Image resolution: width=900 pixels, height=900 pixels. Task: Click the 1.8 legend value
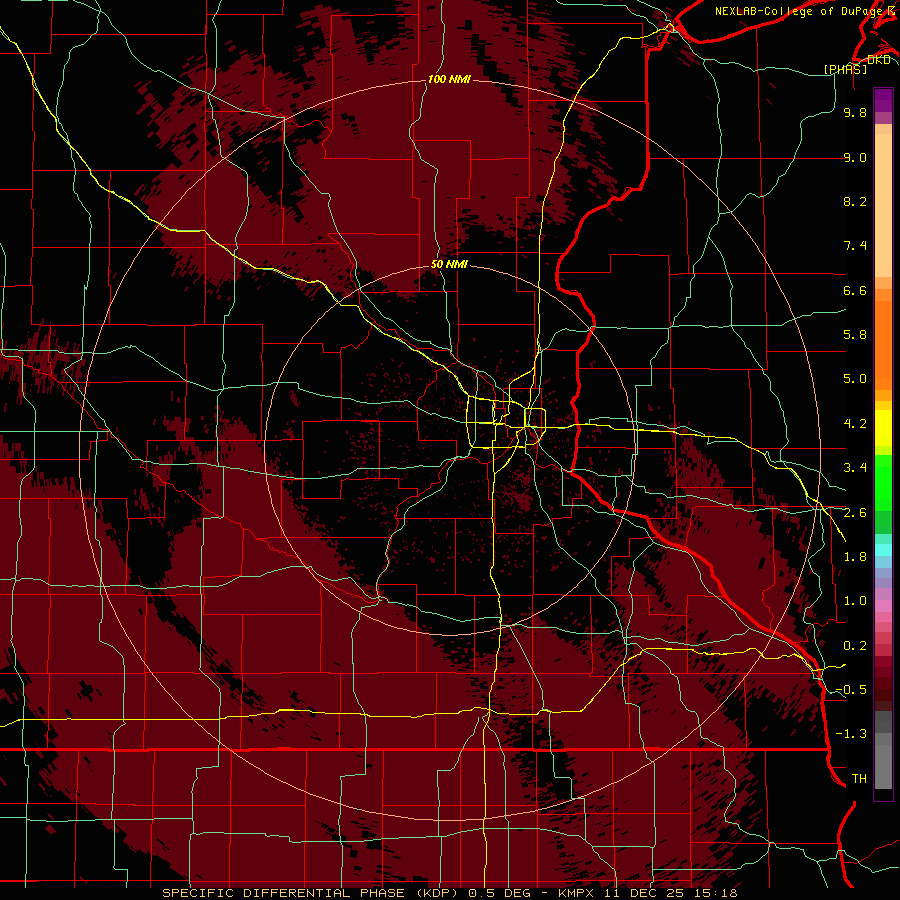pyautogui.click(x=855, y=557)
